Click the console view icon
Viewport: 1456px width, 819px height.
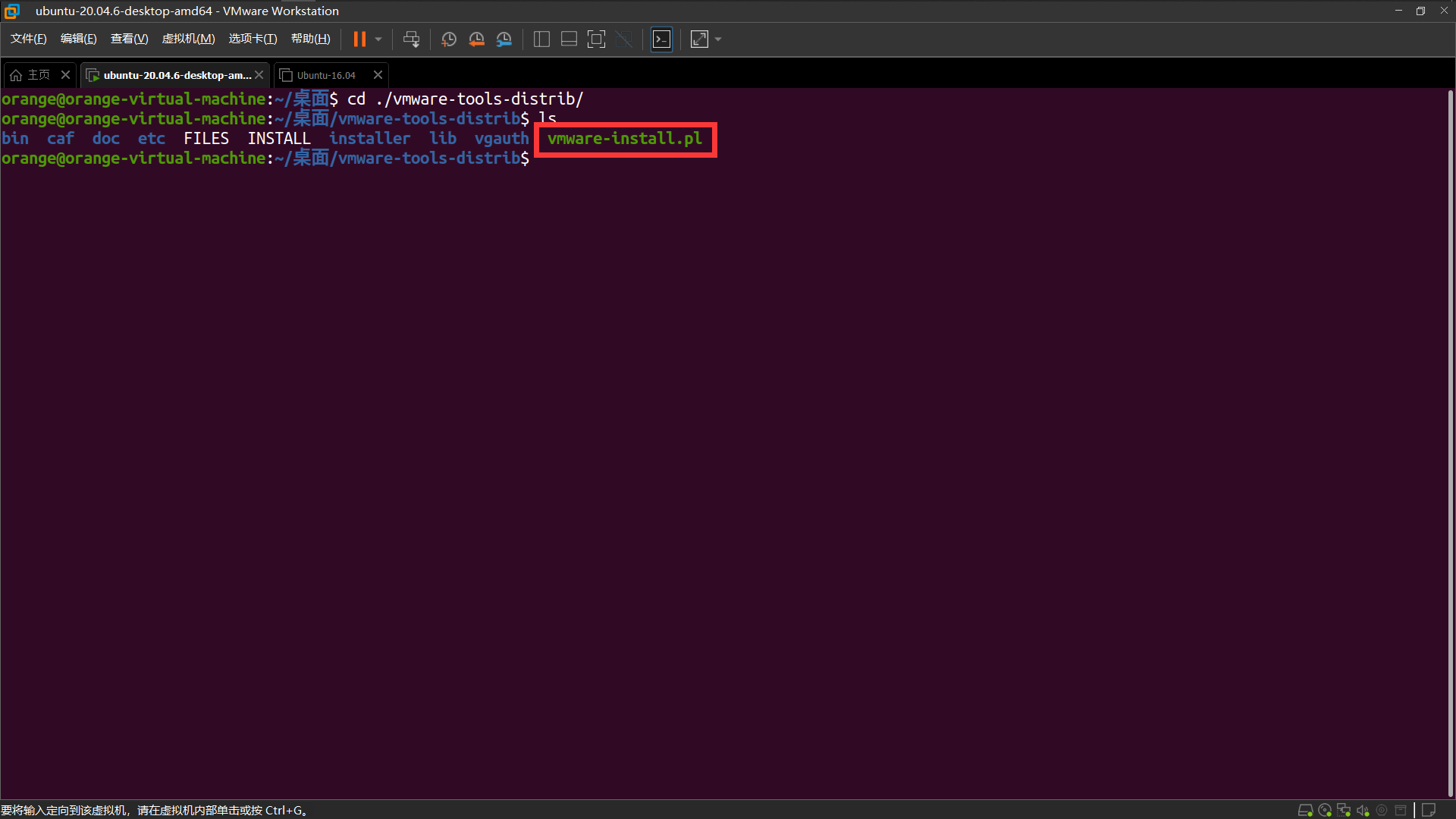click(x=662, y=39)
